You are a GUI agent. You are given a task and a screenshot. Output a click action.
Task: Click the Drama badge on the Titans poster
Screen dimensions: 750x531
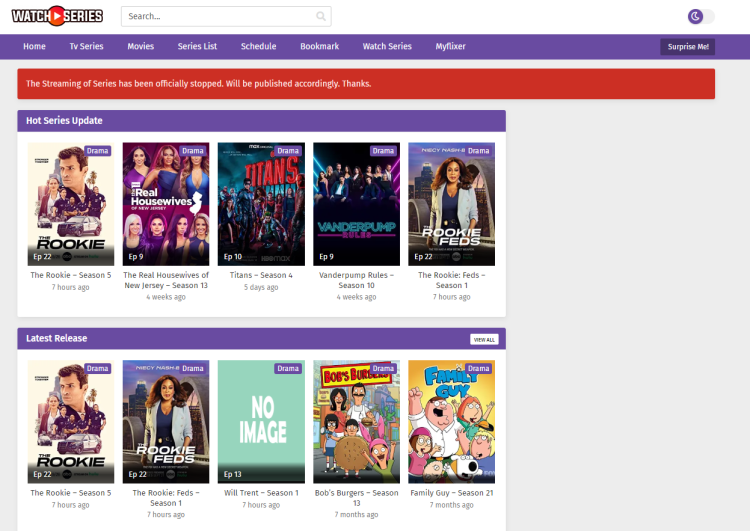288,151
